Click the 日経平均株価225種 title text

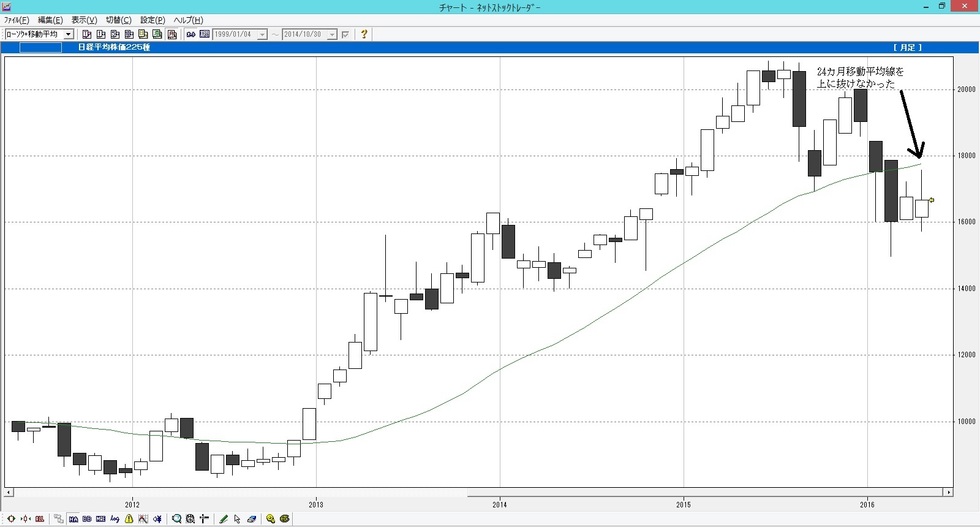[x=114, y=48]
